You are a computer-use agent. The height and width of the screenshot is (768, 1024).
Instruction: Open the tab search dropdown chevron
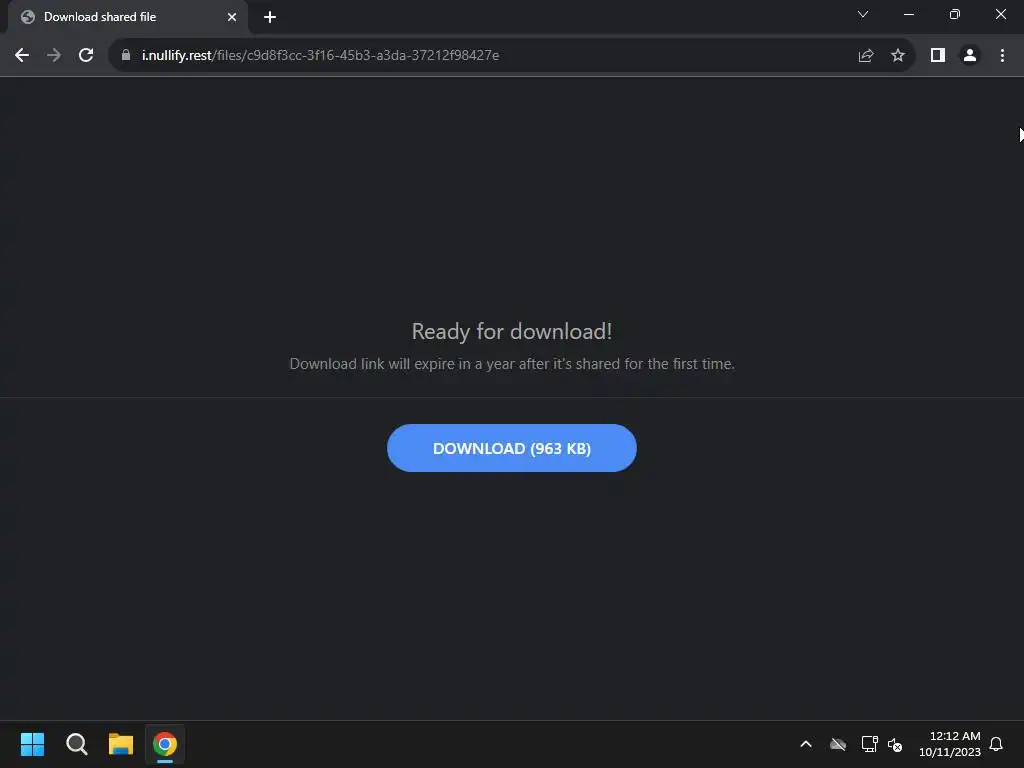(x=863, y=14)
